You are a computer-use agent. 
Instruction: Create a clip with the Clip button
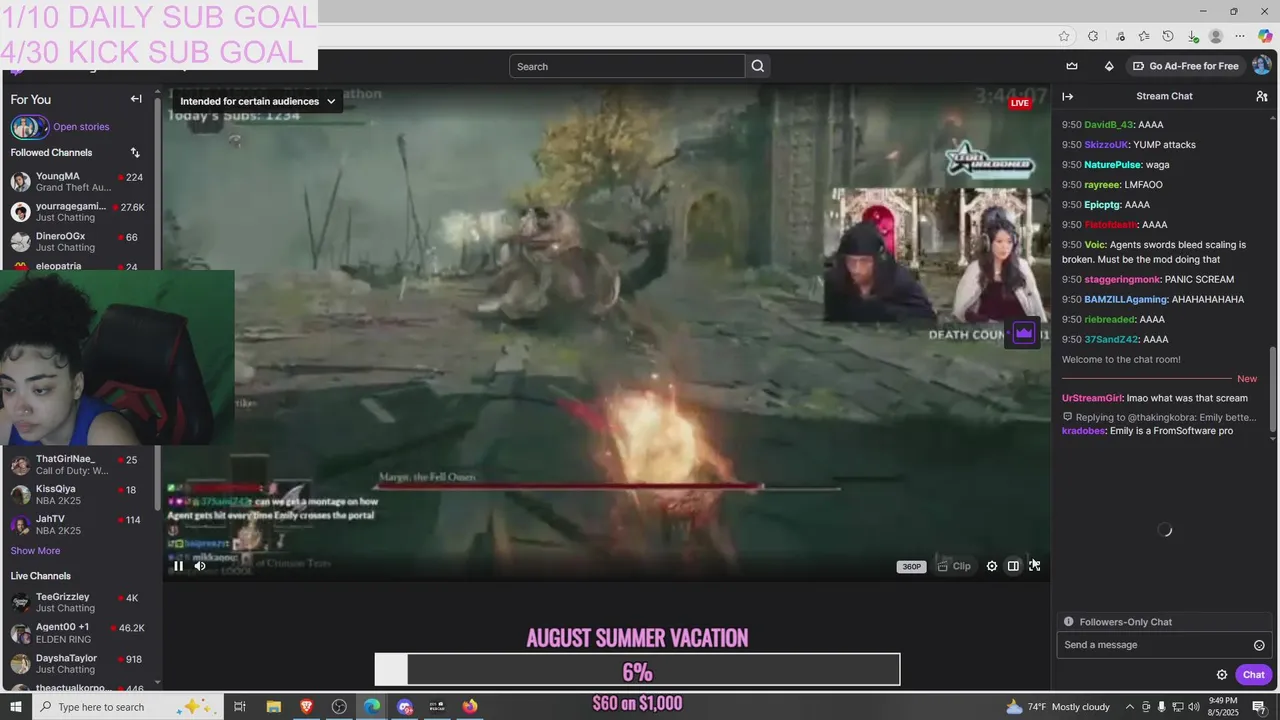954,566
